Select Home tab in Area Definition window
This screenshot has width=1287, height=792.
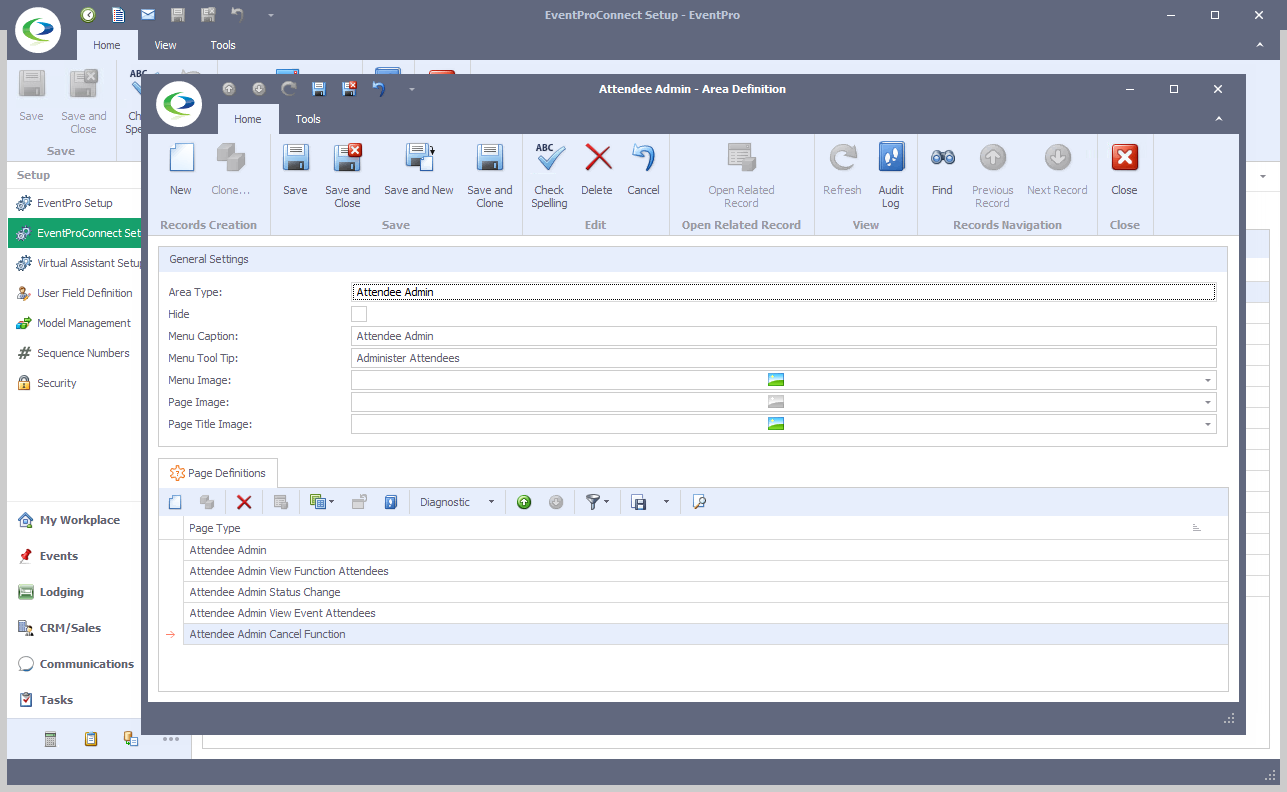[248, 119]
